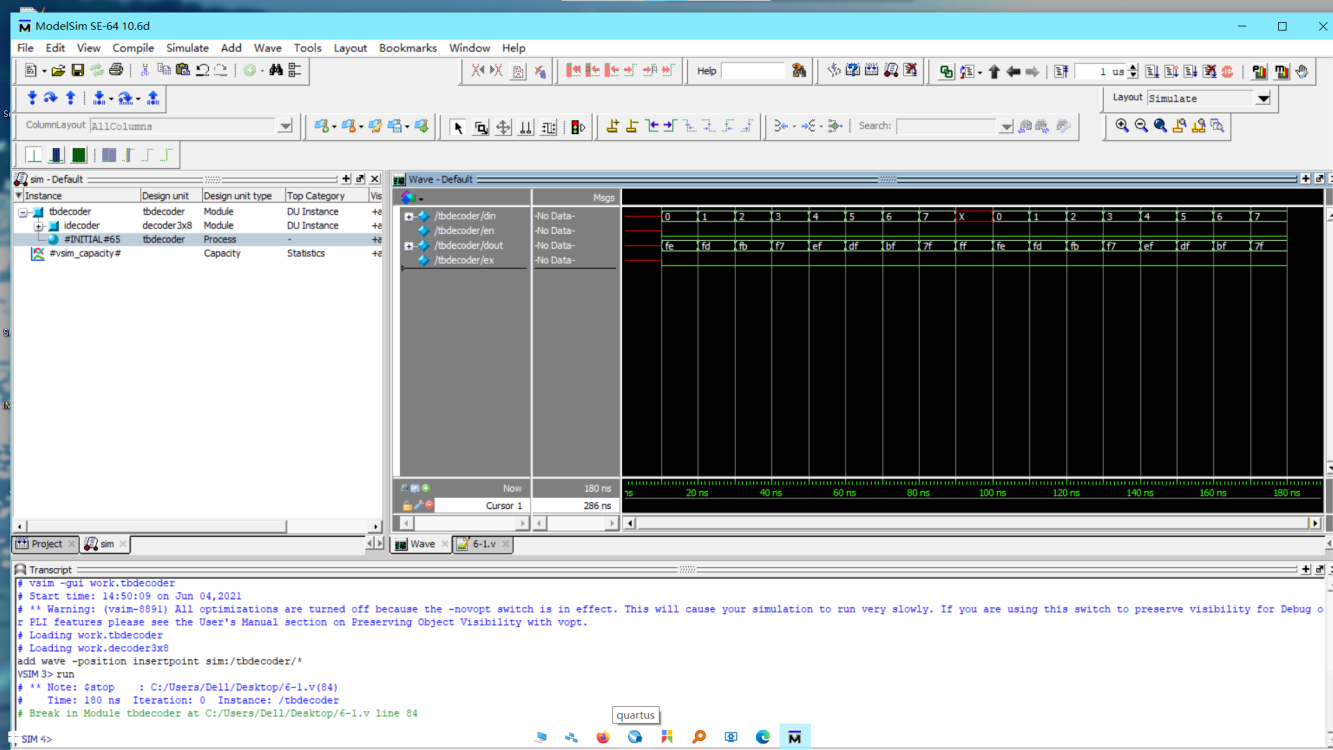Click the Undo icon in the toolbar

[x=202, y=70]
